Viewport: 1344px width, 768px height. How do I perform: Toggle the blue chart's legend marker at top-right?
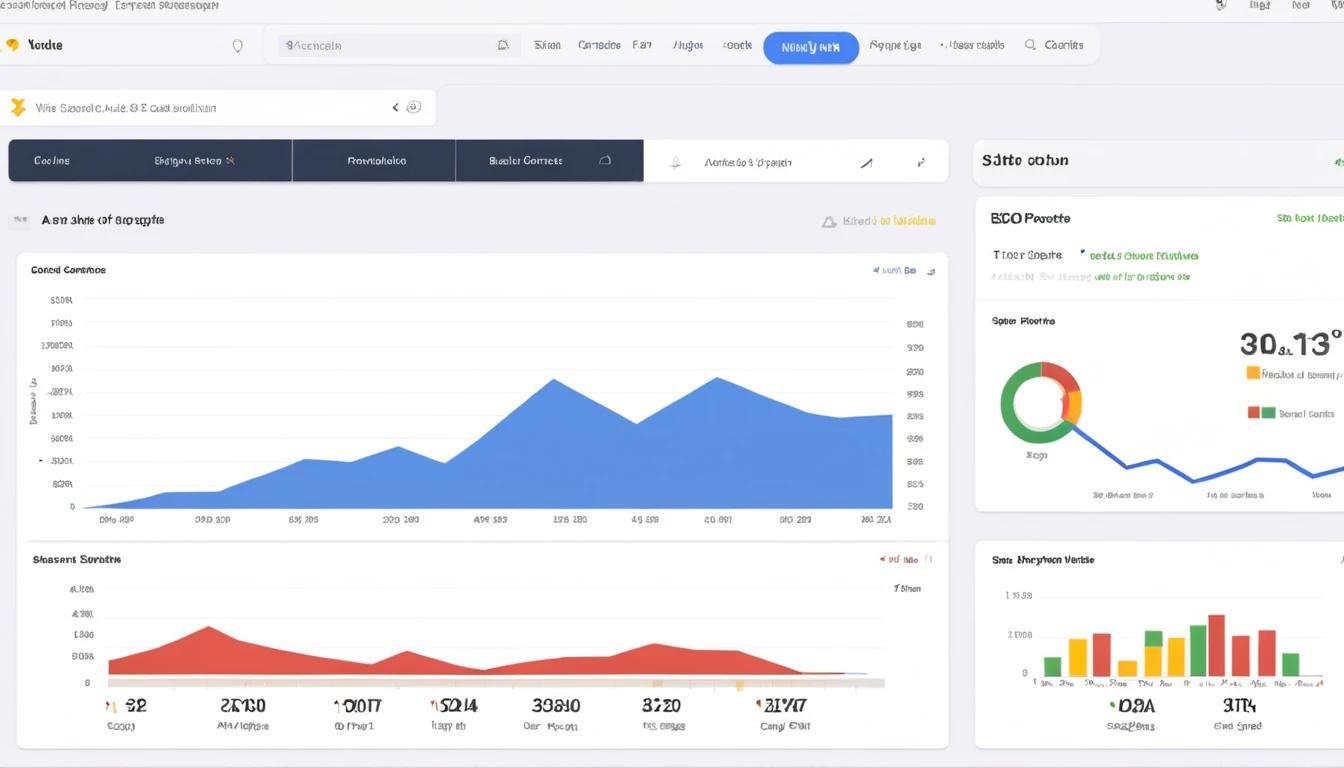click(x=877, y=270)
